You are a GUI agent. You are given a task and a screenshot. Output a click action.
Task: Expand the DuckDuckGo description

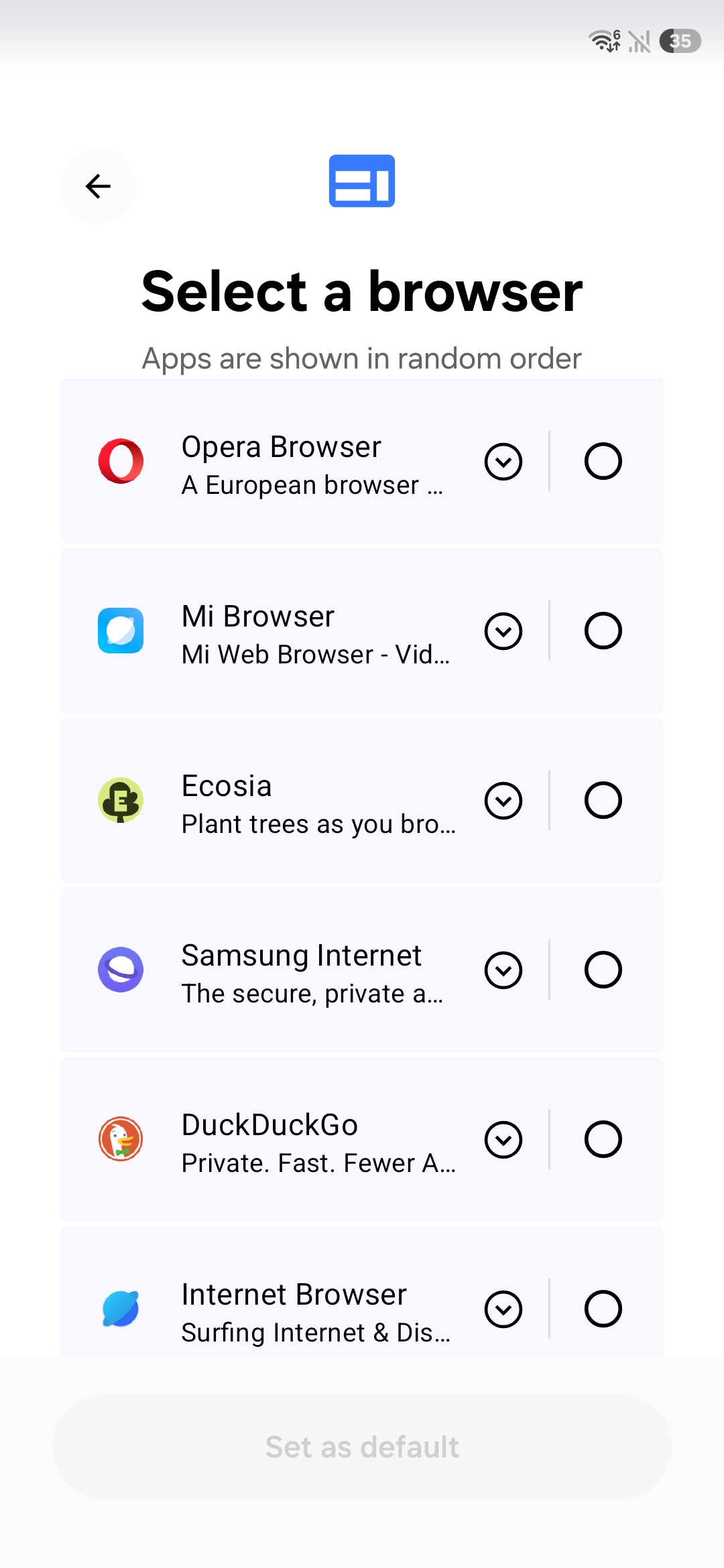click(503, 1140)
